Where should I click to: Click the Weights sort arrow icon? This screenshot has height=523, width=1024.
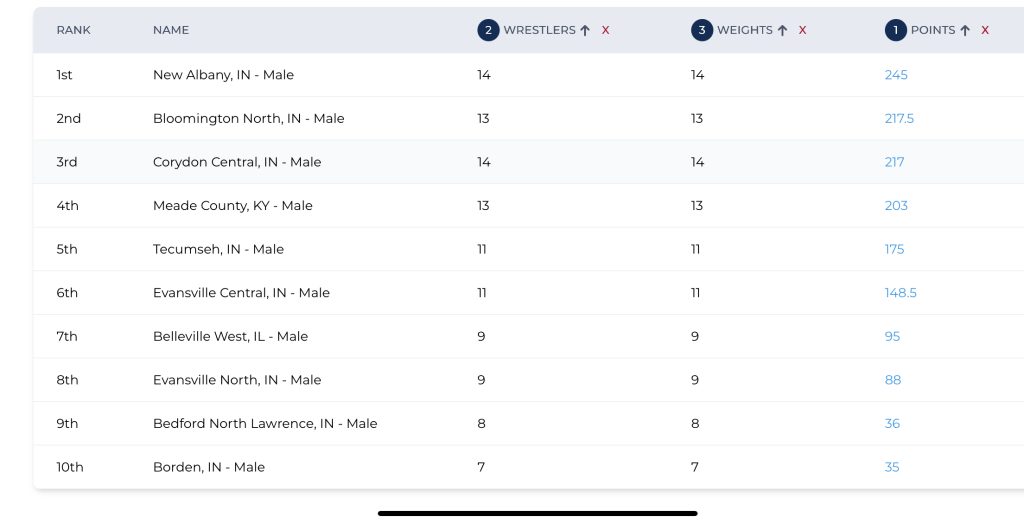pyautogui.click(x=782, y=31)
